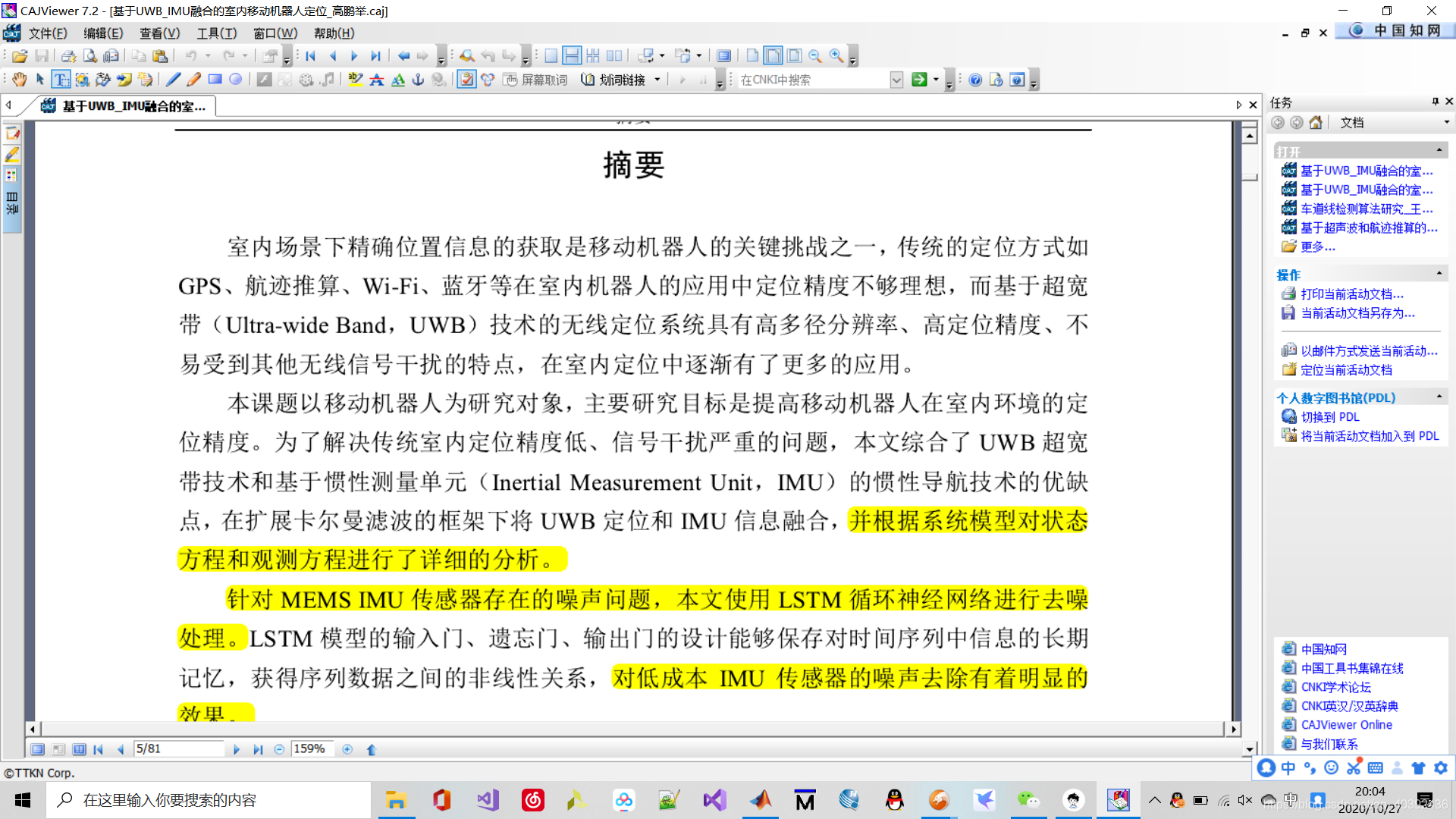Pick the pencil annotation tool
The height and width of the screenshot is (819, 1456).
click(194, 80)
